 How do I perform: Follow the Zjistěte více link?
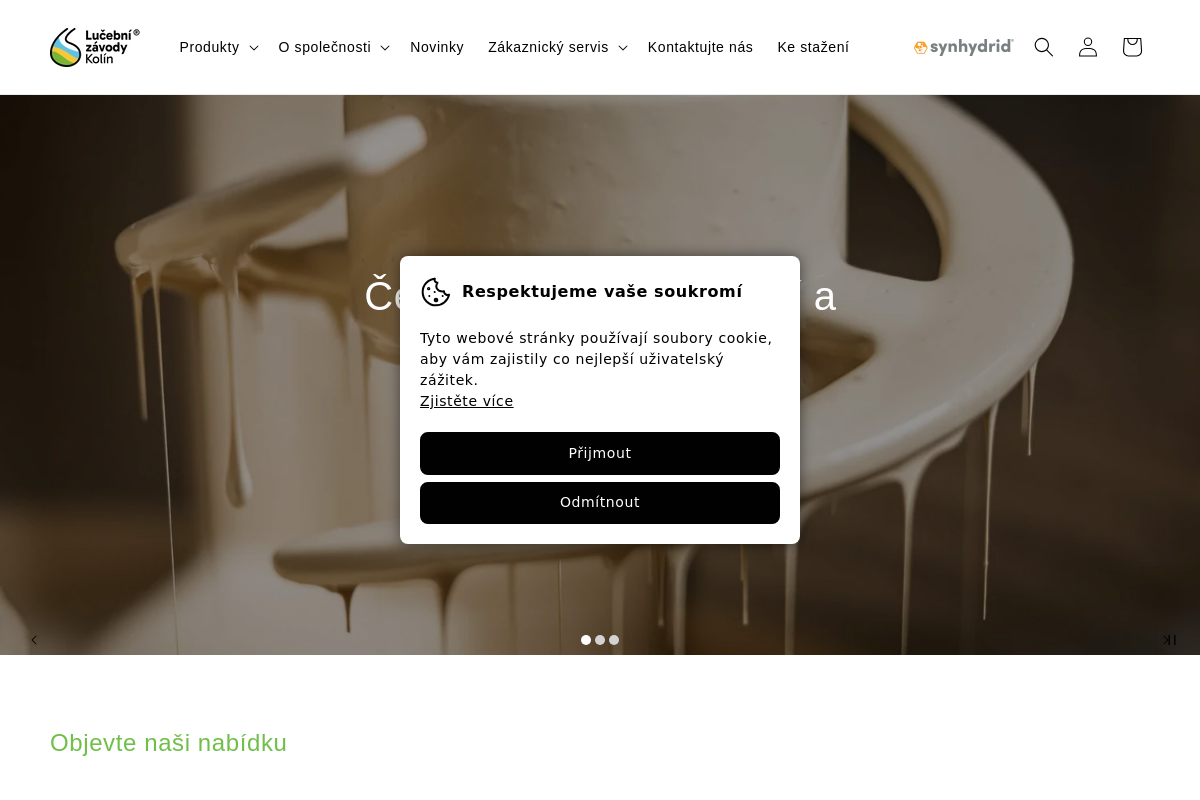pos(467,401)
